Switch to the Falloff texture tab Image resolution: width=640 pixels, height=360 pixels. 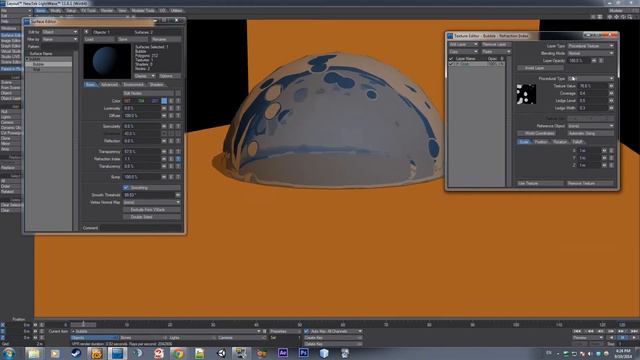(x=578, y=142)
